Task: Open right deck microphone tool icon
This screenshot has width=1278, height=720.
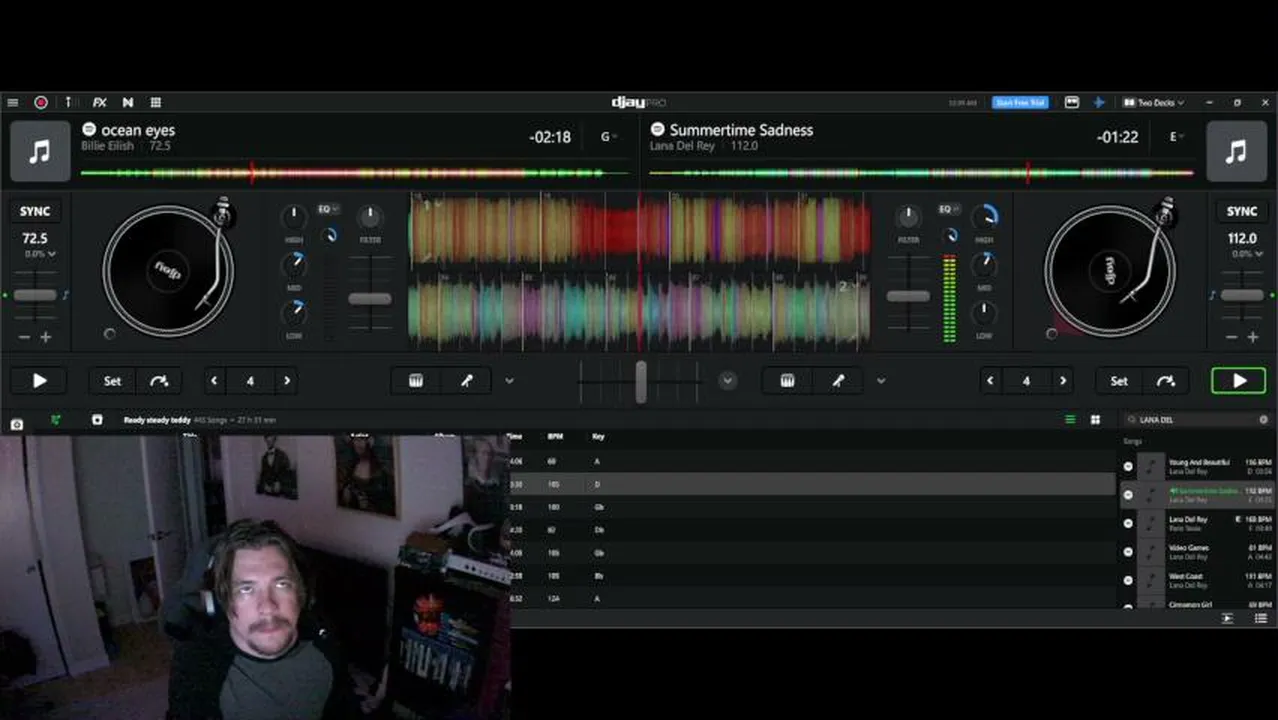Action: click(838, 381)
